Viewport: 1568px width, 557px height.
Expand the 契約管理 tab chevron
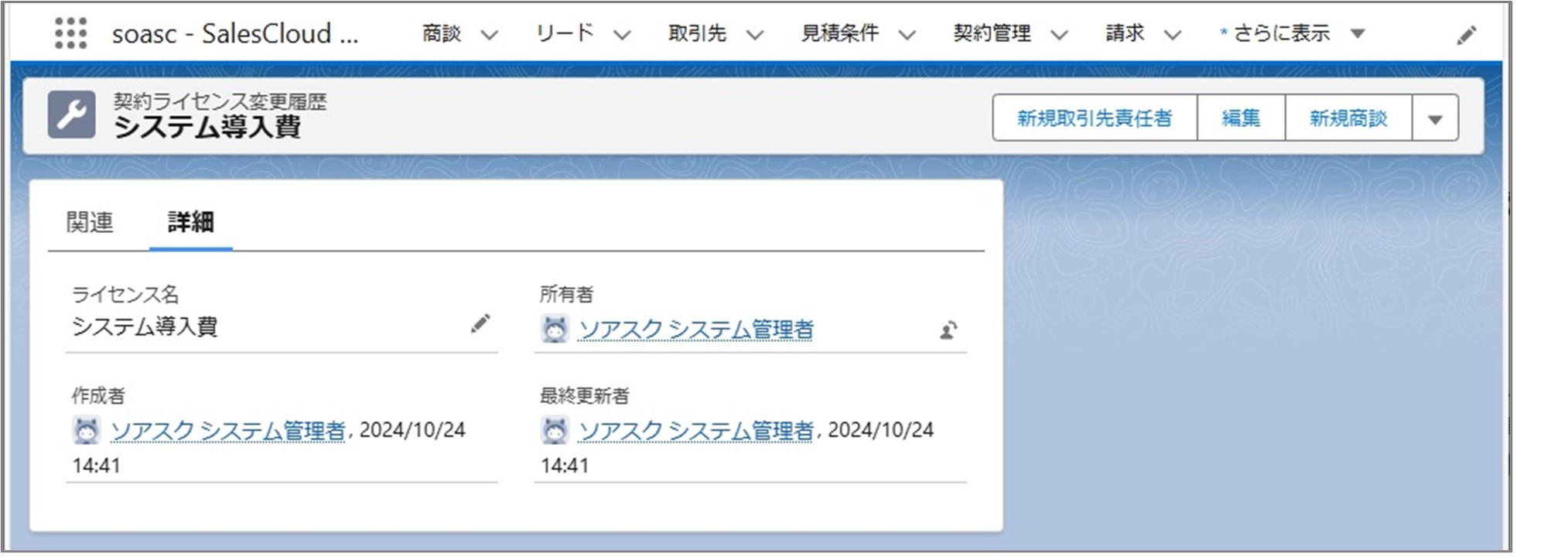(1059, 35)
